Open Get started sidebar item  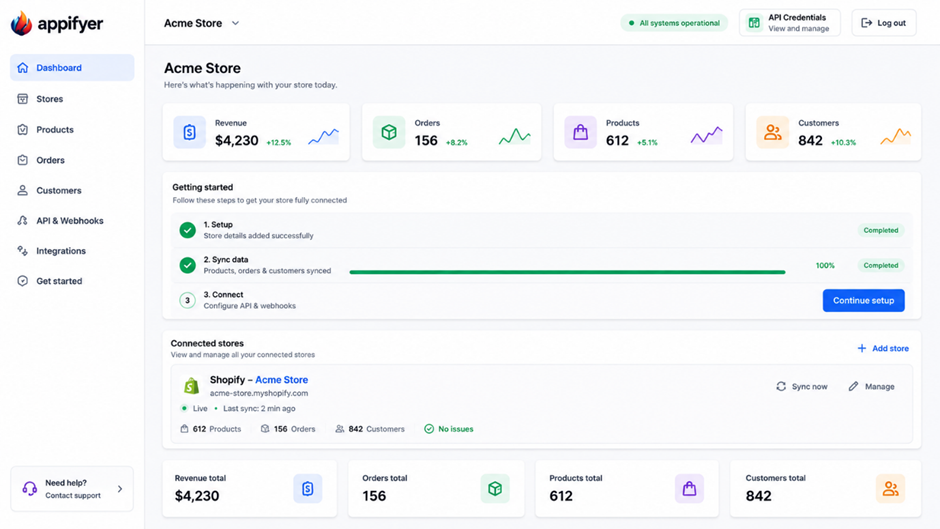72,281
